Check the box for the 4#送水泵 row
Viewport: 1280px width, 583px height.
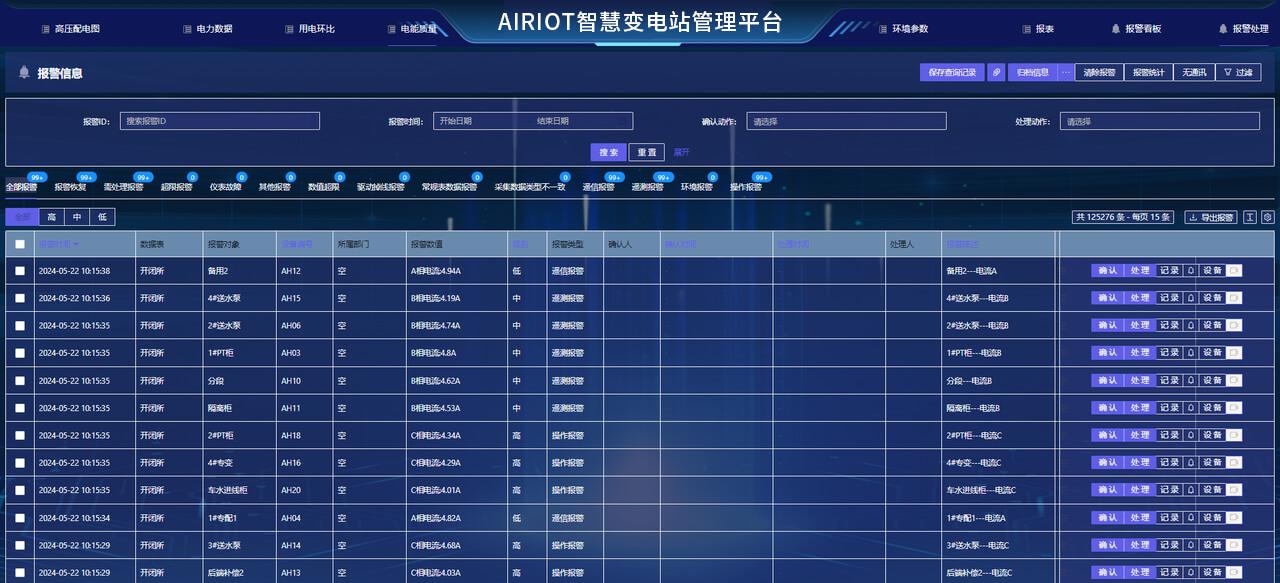coord(20,298)
